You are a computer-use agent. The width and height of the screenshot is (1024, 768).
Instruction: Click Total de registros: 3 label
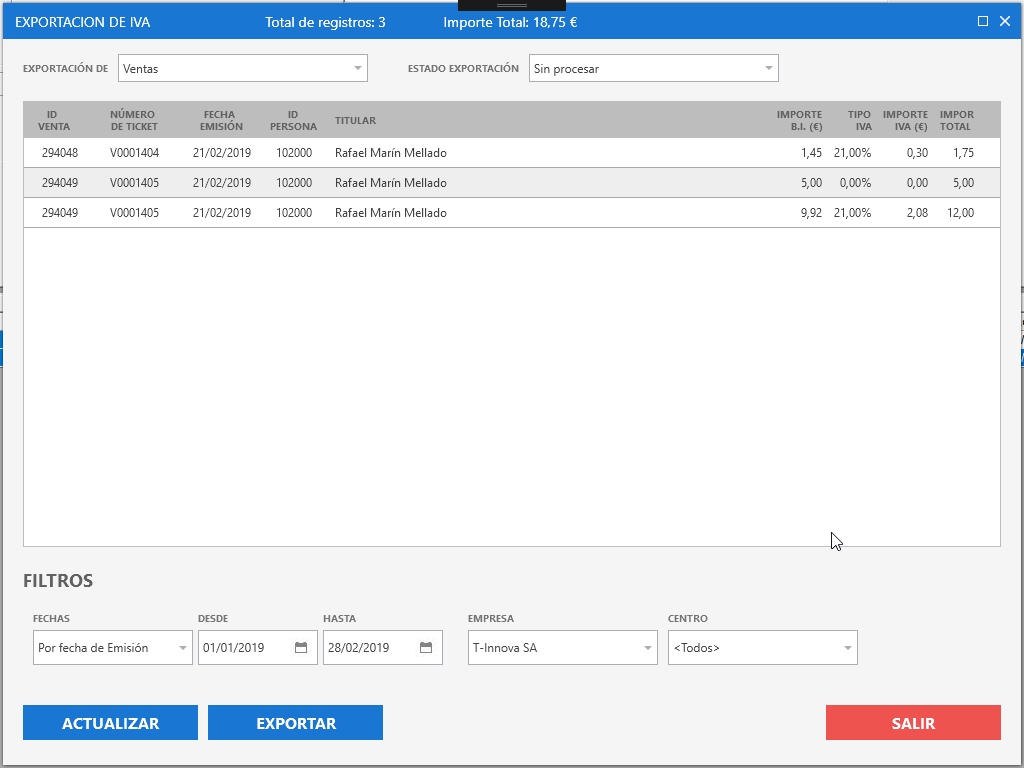(325, 22)
